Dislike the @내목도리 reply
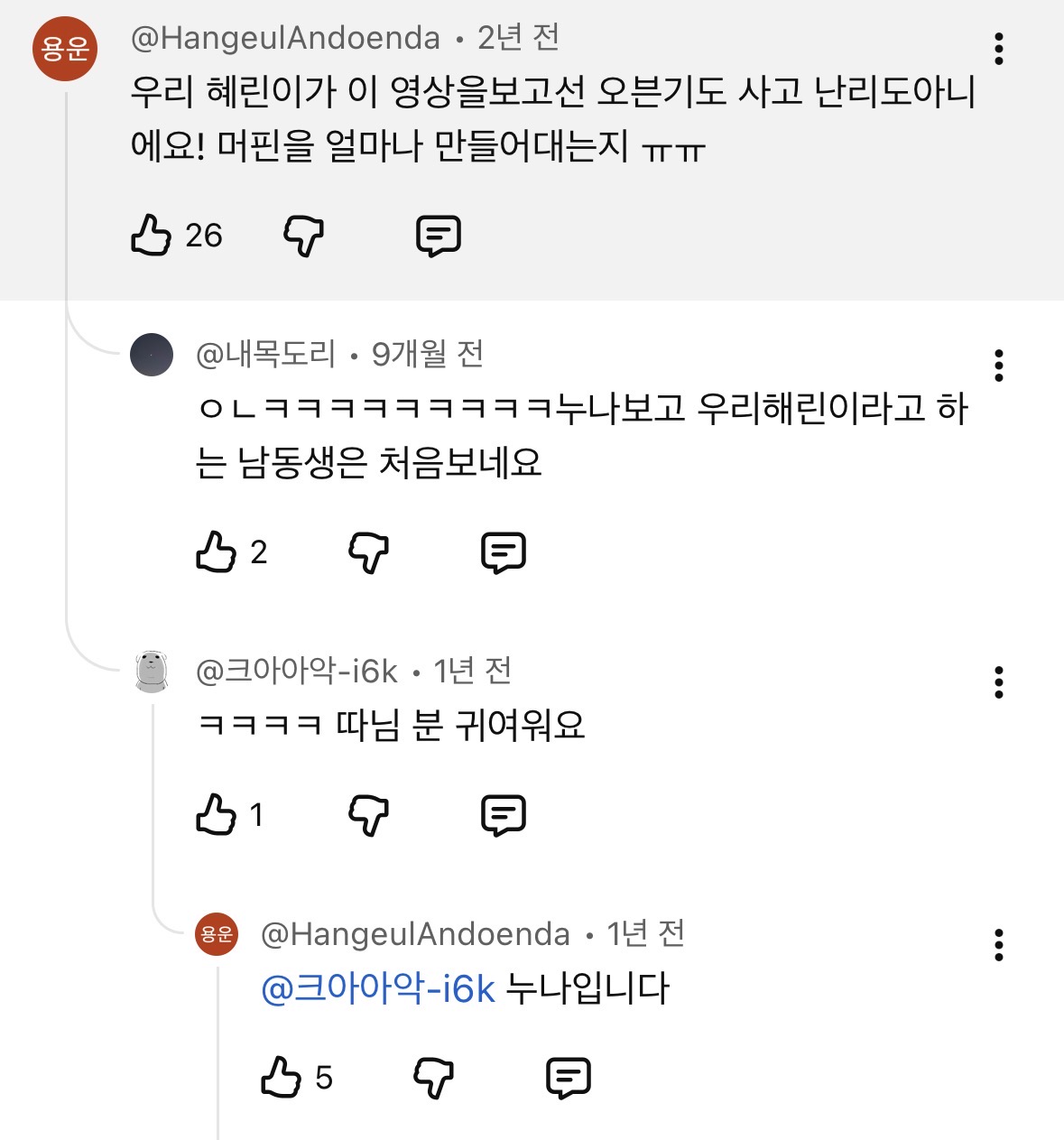1064x1140 pixels. click(369, 552)
